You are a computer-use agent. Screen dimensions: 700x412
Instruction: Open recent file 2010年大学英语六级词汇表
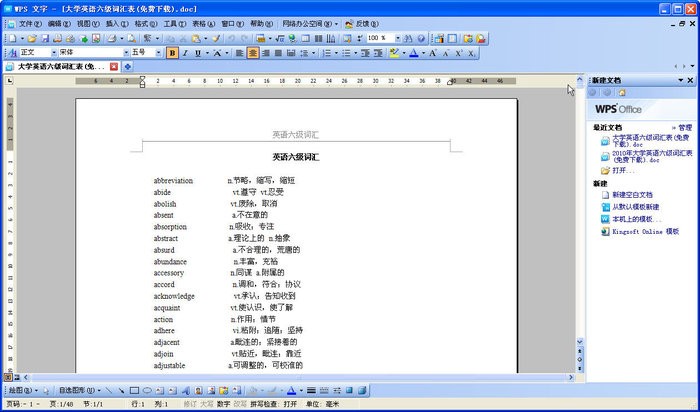pos(652,156)
